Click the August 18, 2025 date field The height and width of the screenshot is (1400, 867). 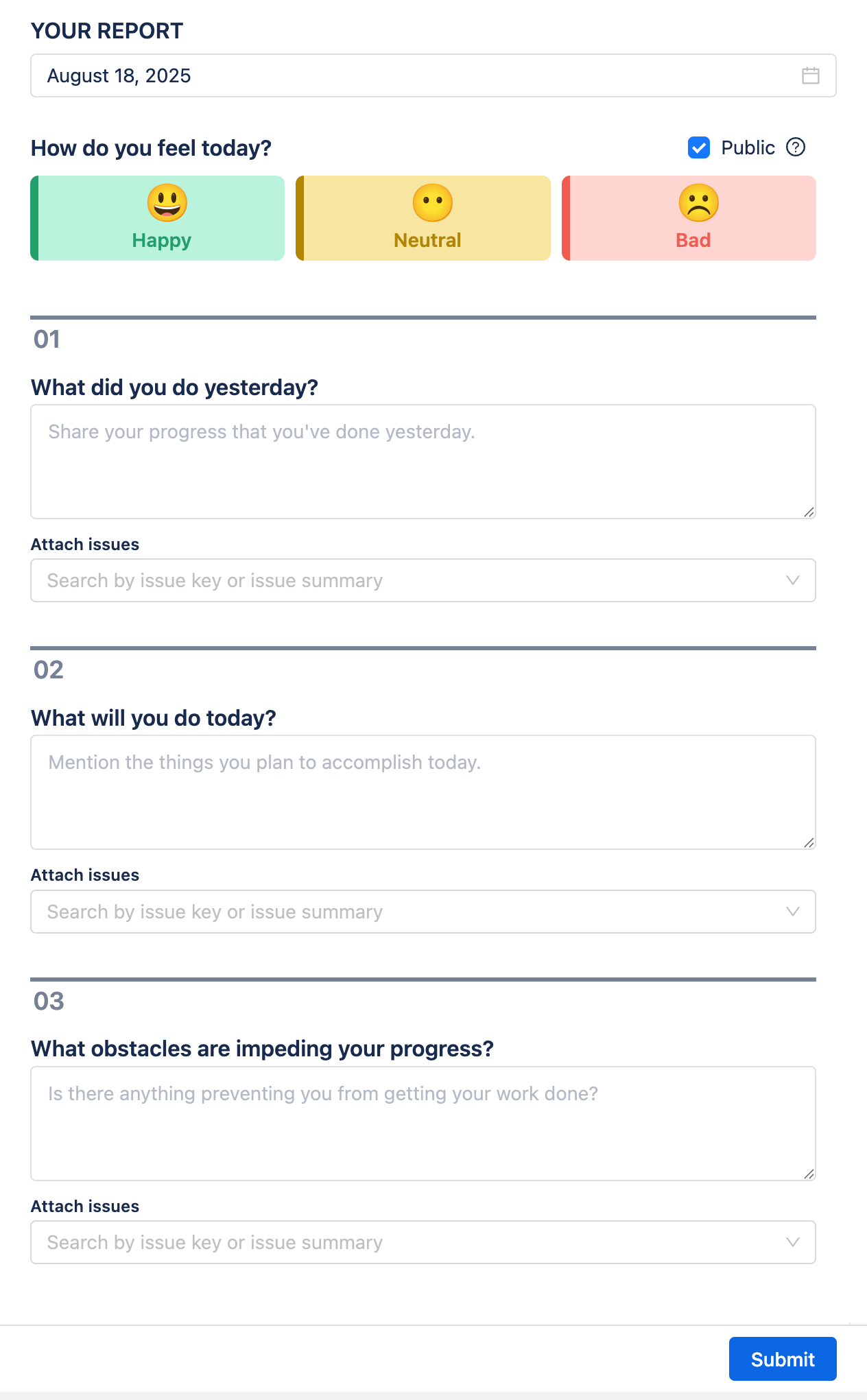[x=412, y=75]
